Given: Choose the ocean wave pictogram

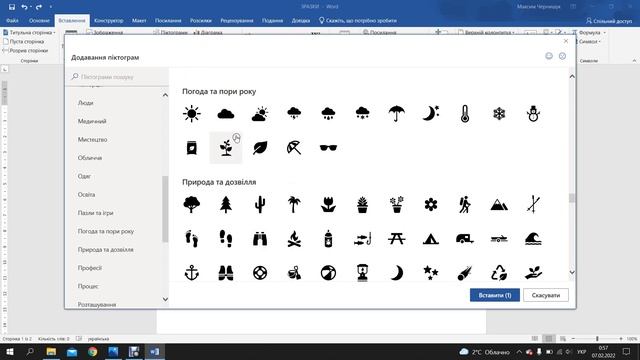Looking at the screenshot, I should pyautogui.click(x=533, y=239).
